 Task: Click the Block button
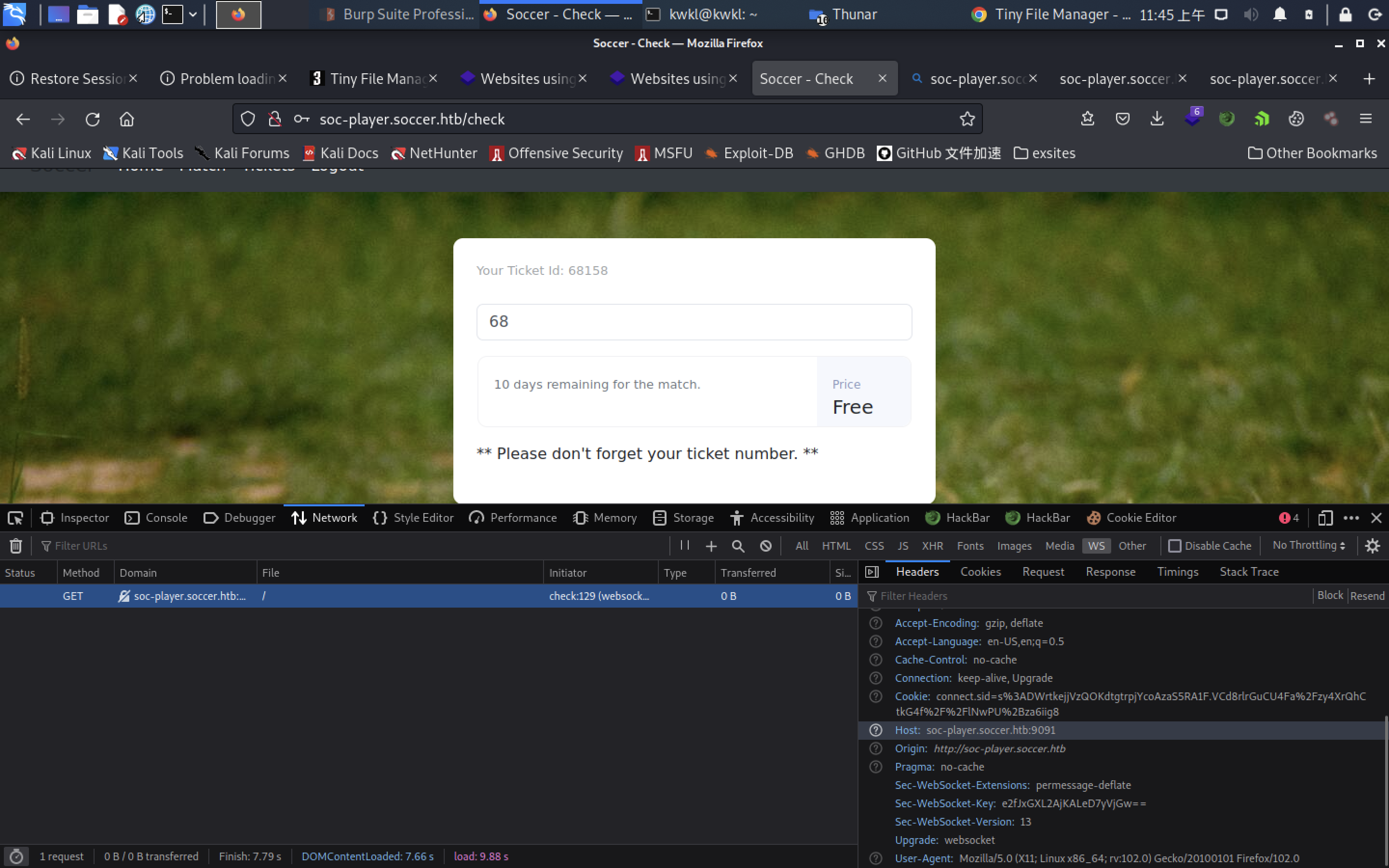[x=1330, y=596]
